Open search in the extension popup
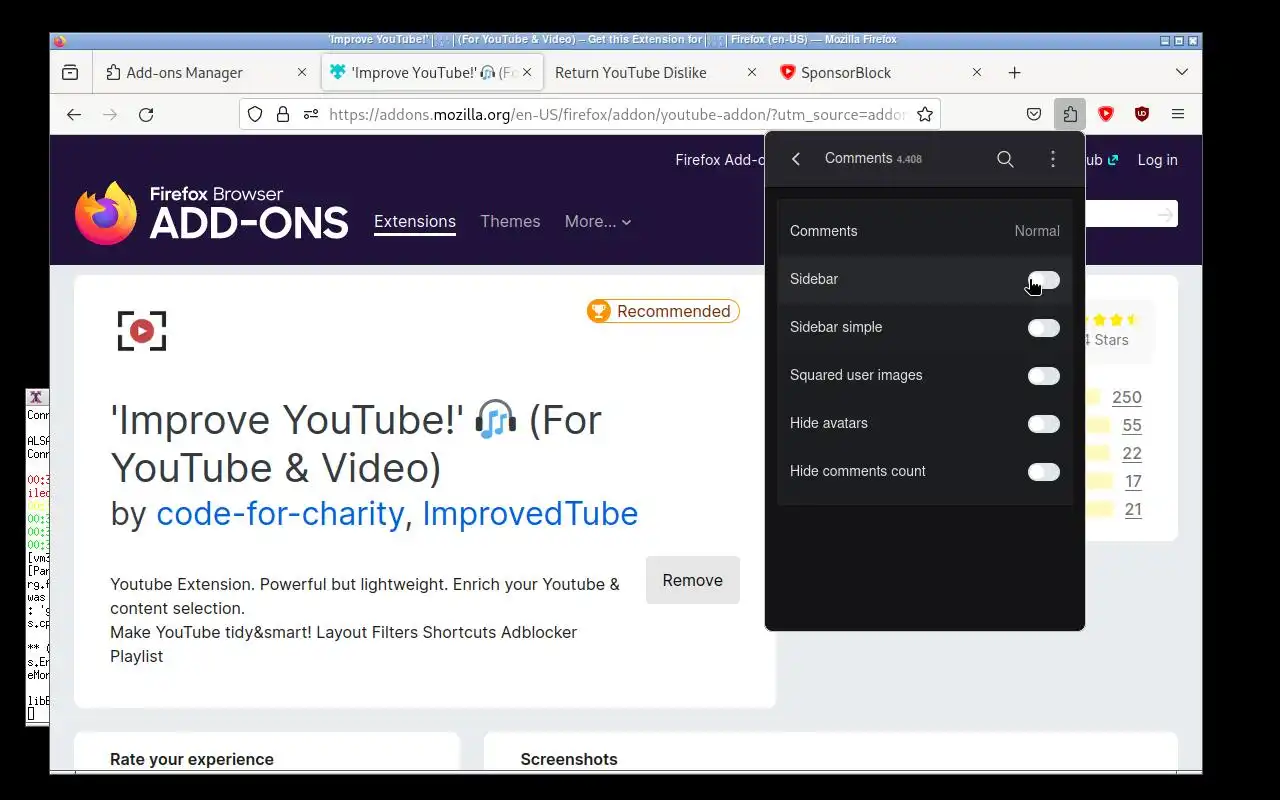The height and width of the screenshot is (800, 1280). pos(1005,159)
